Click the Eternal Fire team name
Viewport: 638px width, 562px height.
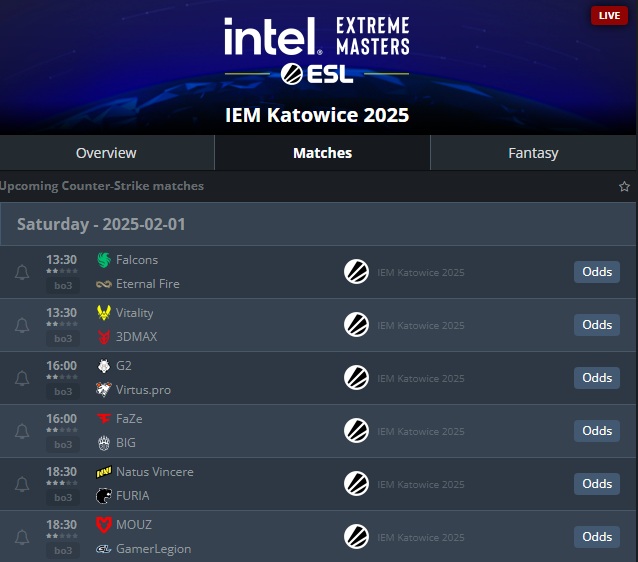[148, 284]
